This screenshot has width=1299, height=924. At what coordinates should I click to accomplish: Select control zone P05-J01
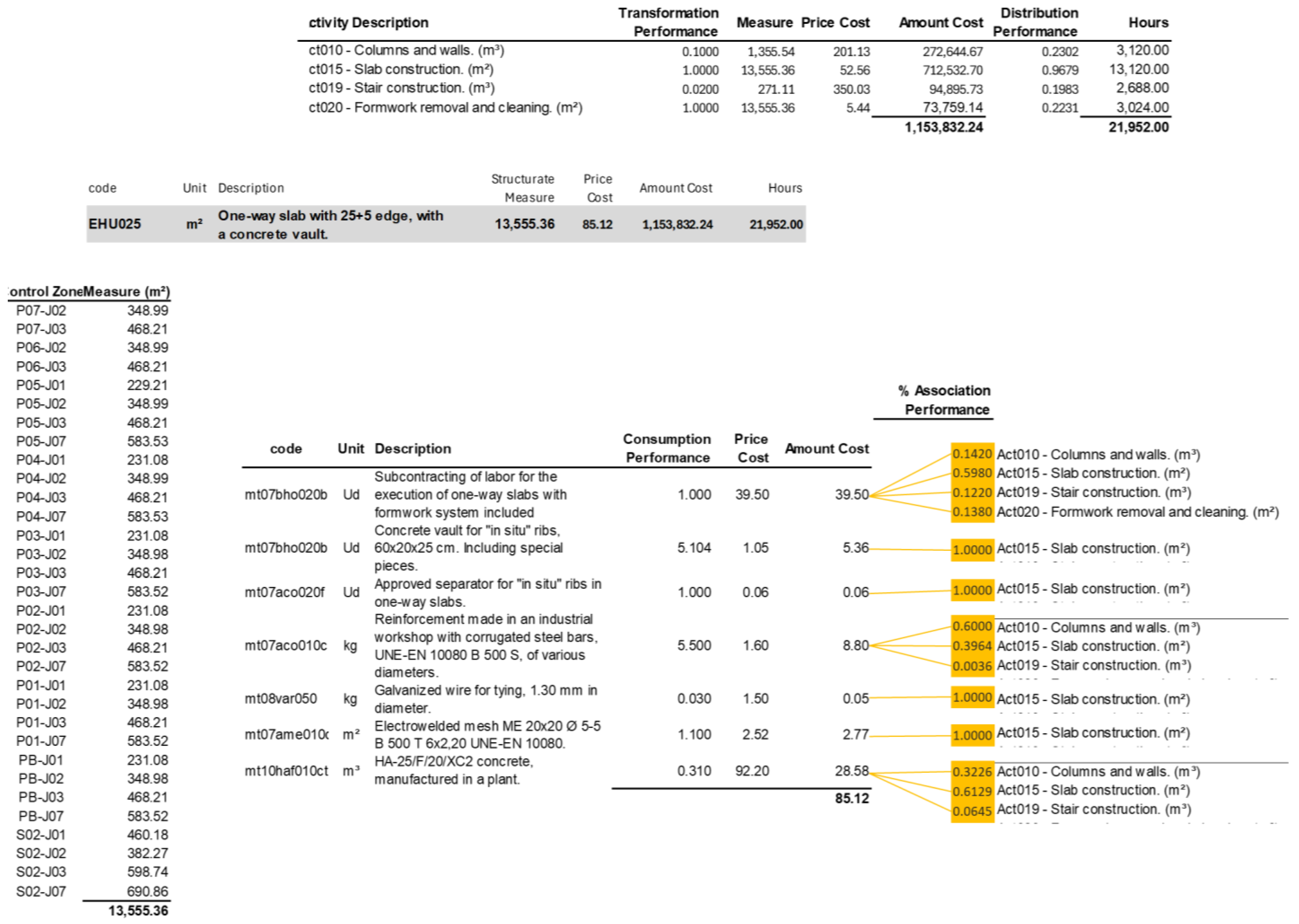(x=41, y=385)
